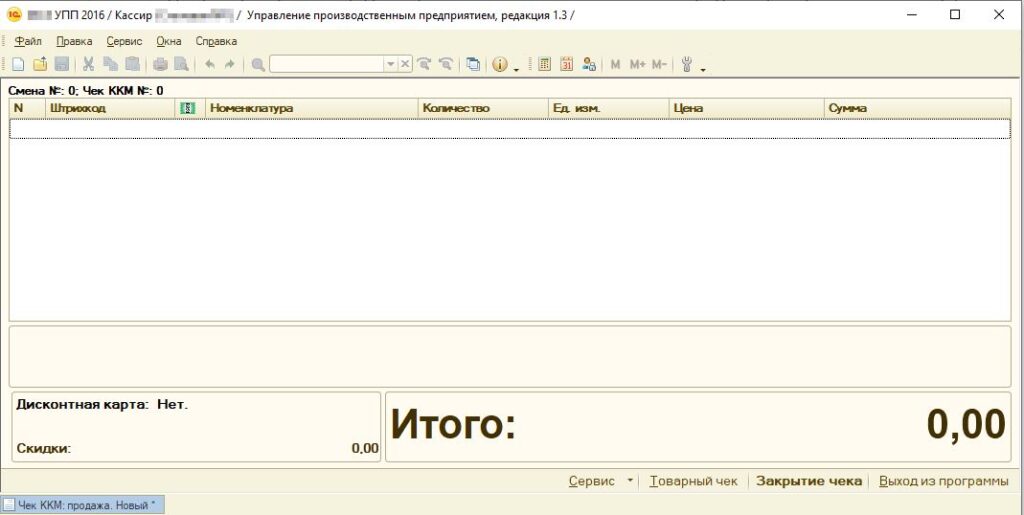
Task: Click the Find next icon
Action: 424,64
